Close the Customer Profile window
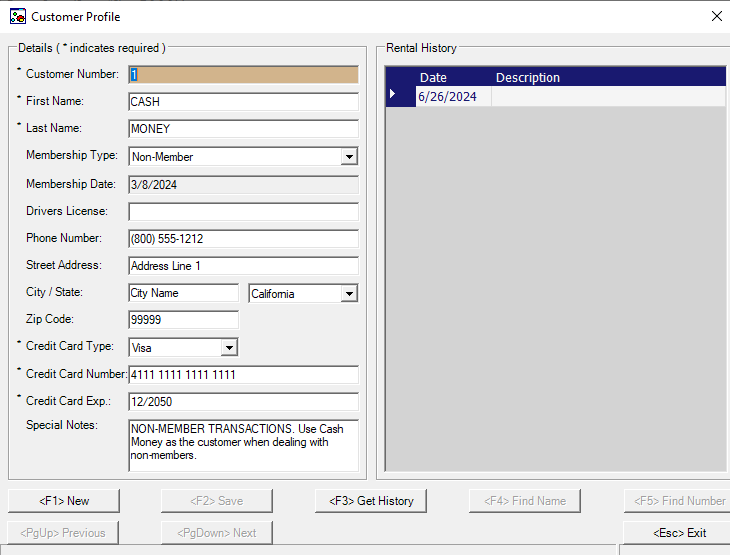730x555 pixels. pos(716,16)
